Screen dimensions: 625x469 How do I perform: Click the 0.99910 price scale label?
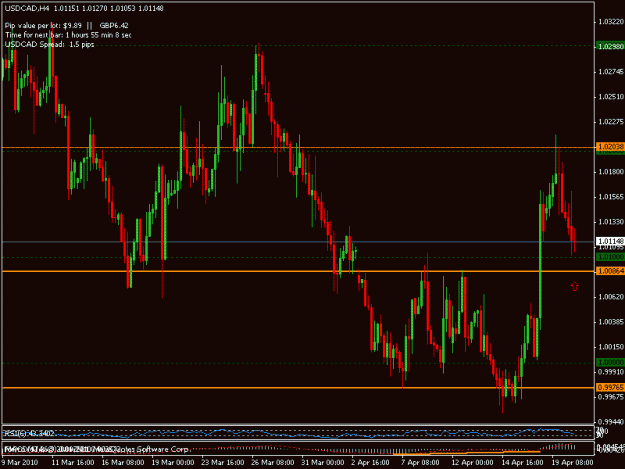(611, 372)
